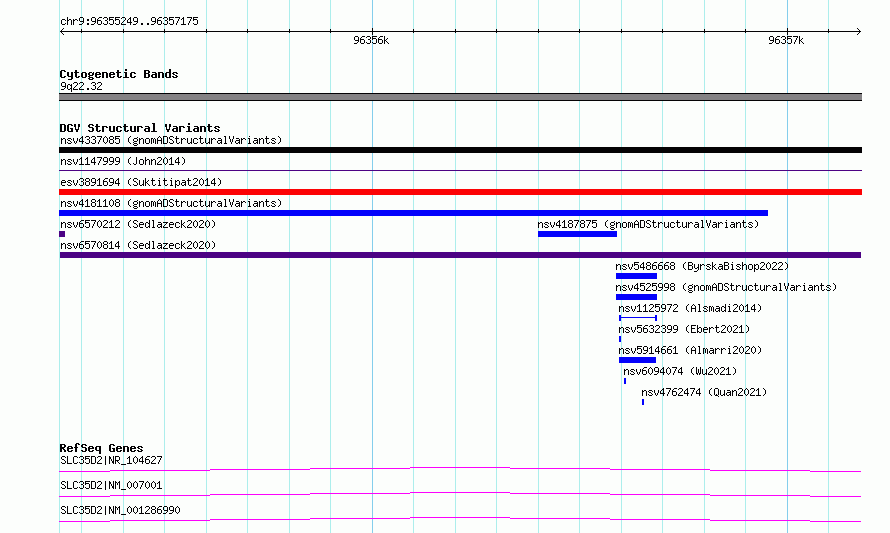
Task: Open SLC35D2|NM_007001 transcript label
Action: tap(111, 485)
